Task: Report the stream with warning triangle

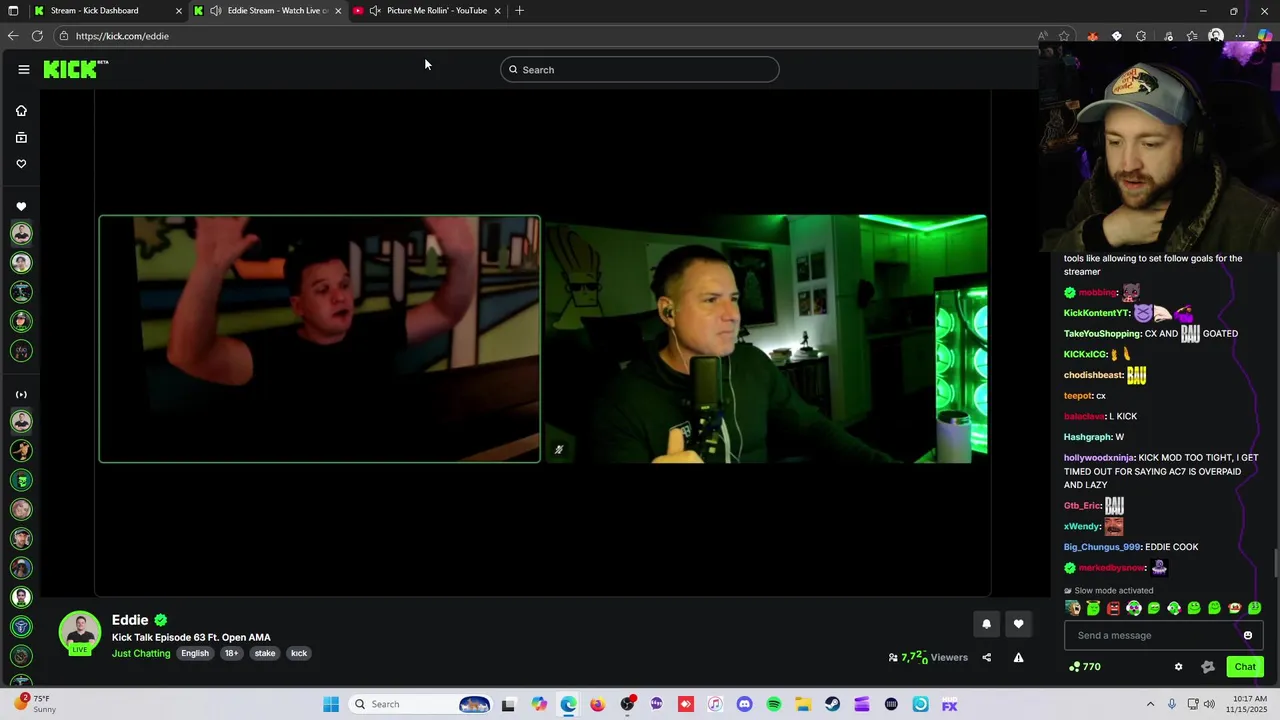Action: [x=1018, y=657]
